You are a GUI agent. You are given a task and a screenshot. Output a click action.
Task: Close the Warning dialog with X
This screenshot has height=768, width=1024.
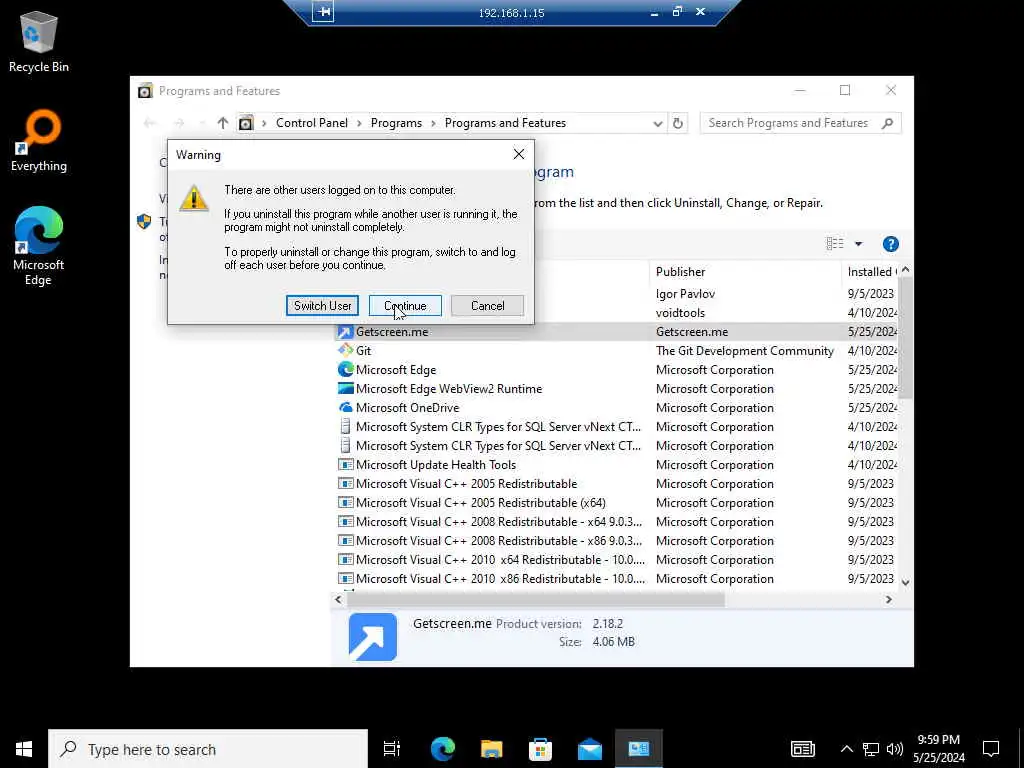click(519, 154)
